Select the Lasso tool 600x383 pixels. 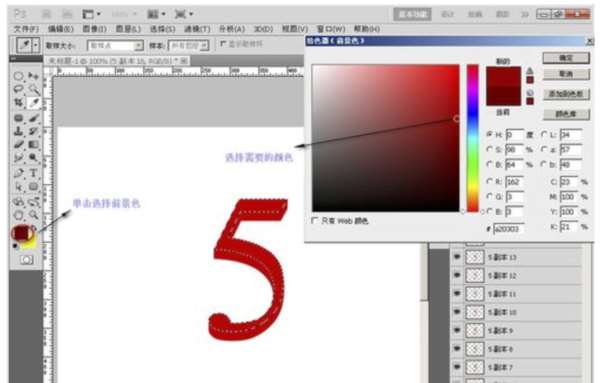tap(18, 89)
